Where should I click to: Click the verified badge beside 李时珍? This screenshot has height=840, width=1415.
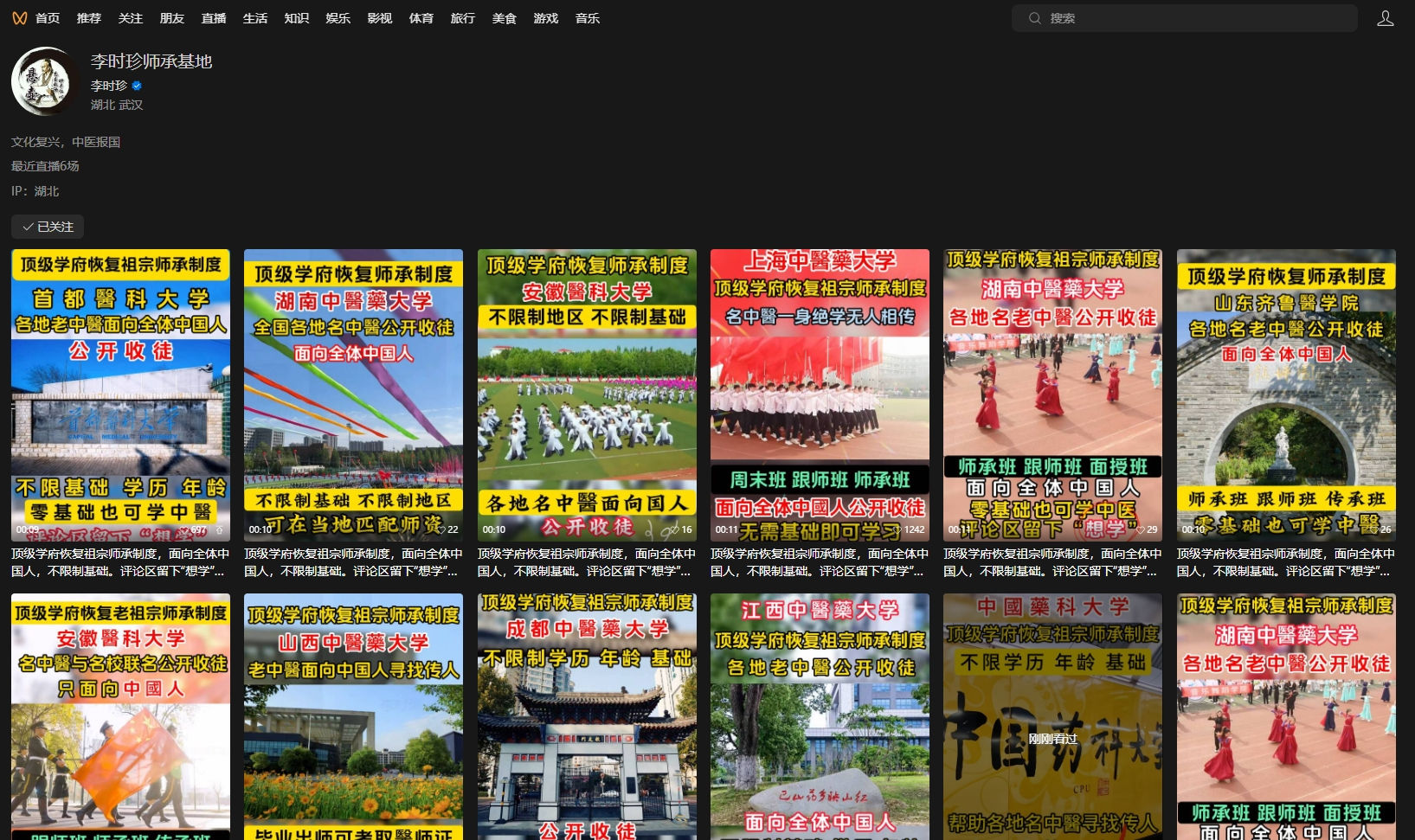pos(137,86)
